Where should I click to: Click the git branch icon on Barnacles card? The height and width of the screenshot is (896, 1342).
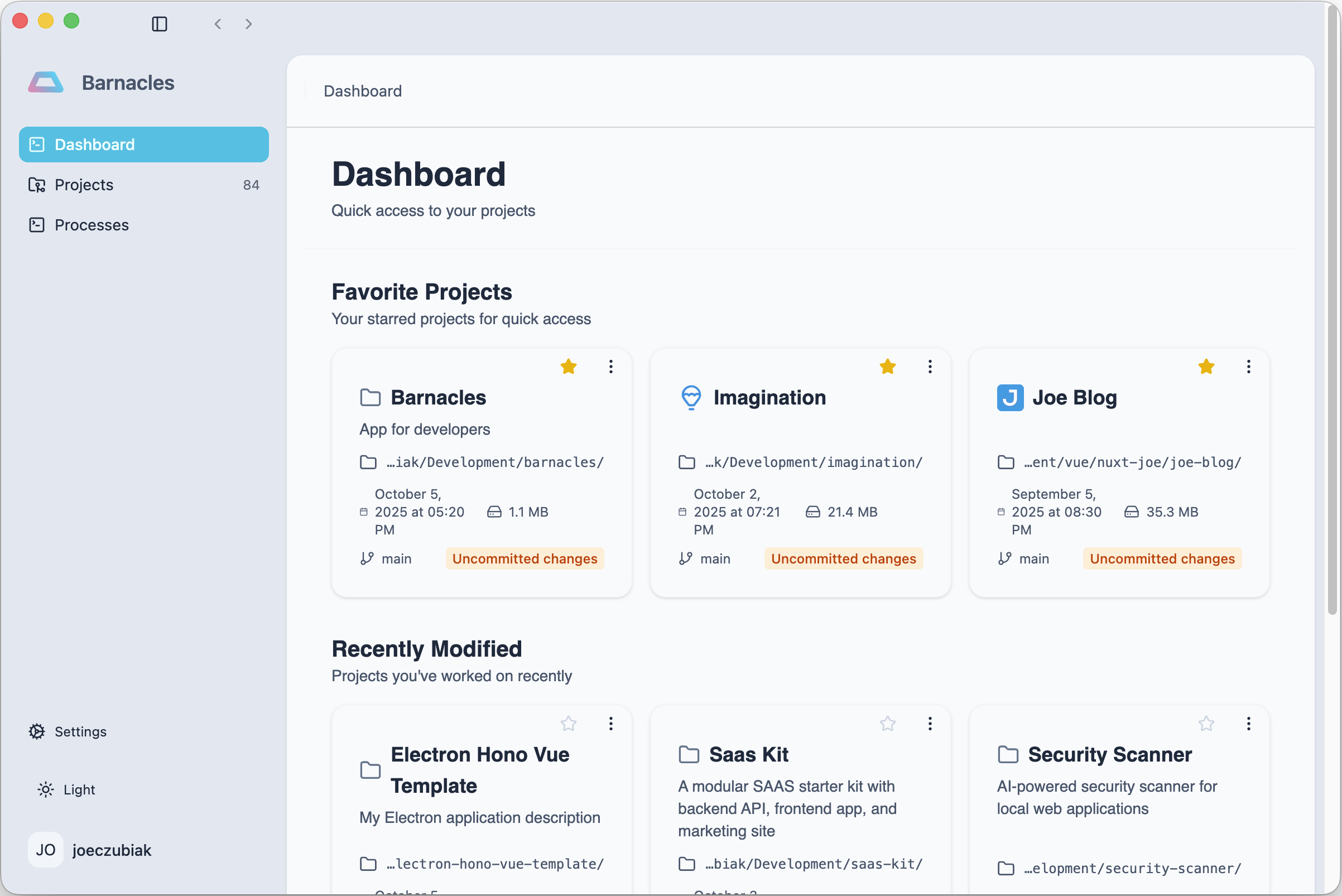click(x=367, y=558)
